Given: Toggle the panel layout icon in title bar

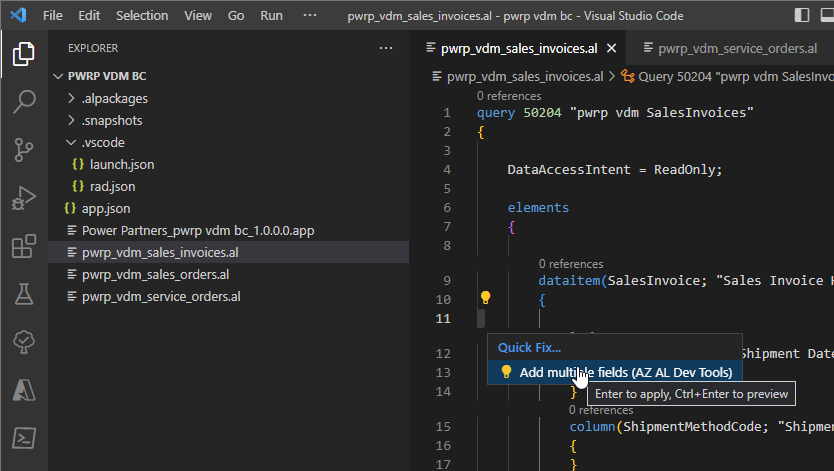Looking at the screenshot, I should pyautogui.click(x=828, y=15).
